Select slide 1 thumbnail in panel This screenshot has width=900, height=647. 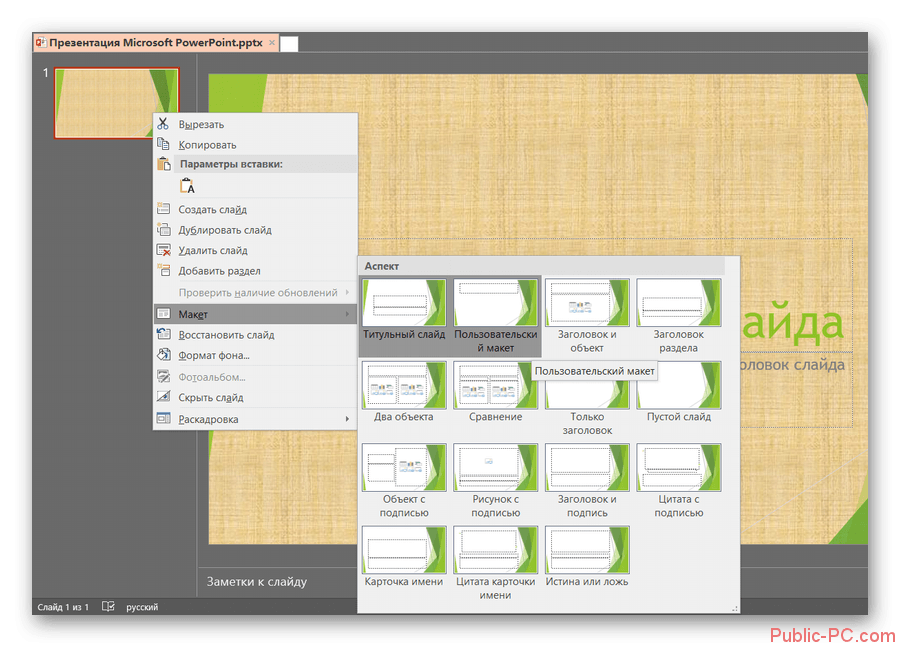pyautogui.click(x=116, y=103)
